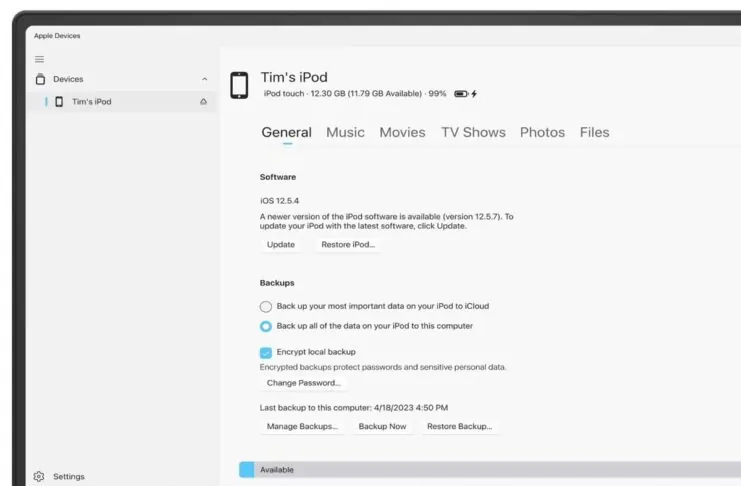This screenshot has width=741, height=486.
Task: Open the Movies tab
Action: point(403,132)
